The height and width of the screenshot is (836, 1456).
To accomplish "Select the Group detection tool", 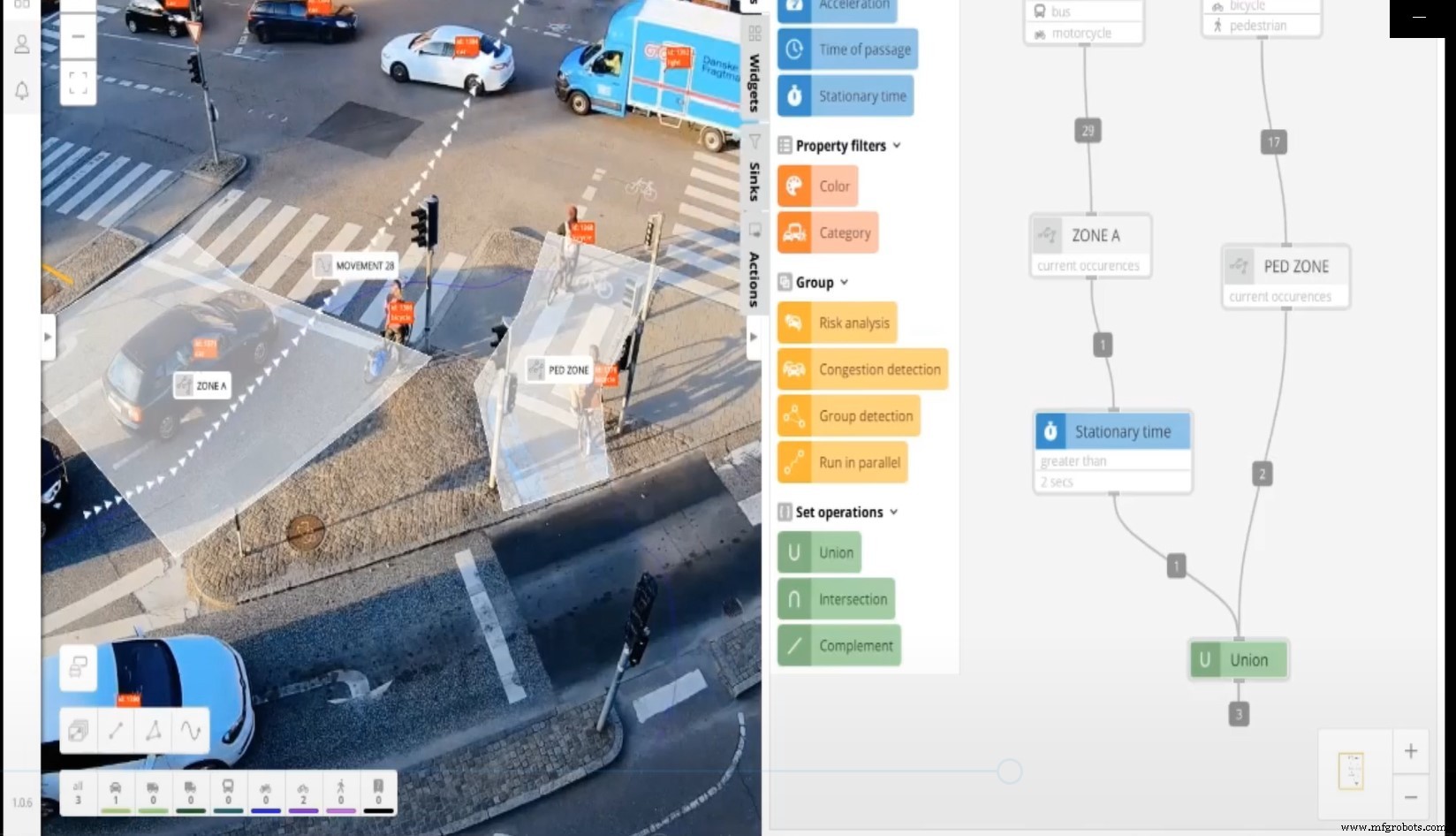I will tap(848, 415).
